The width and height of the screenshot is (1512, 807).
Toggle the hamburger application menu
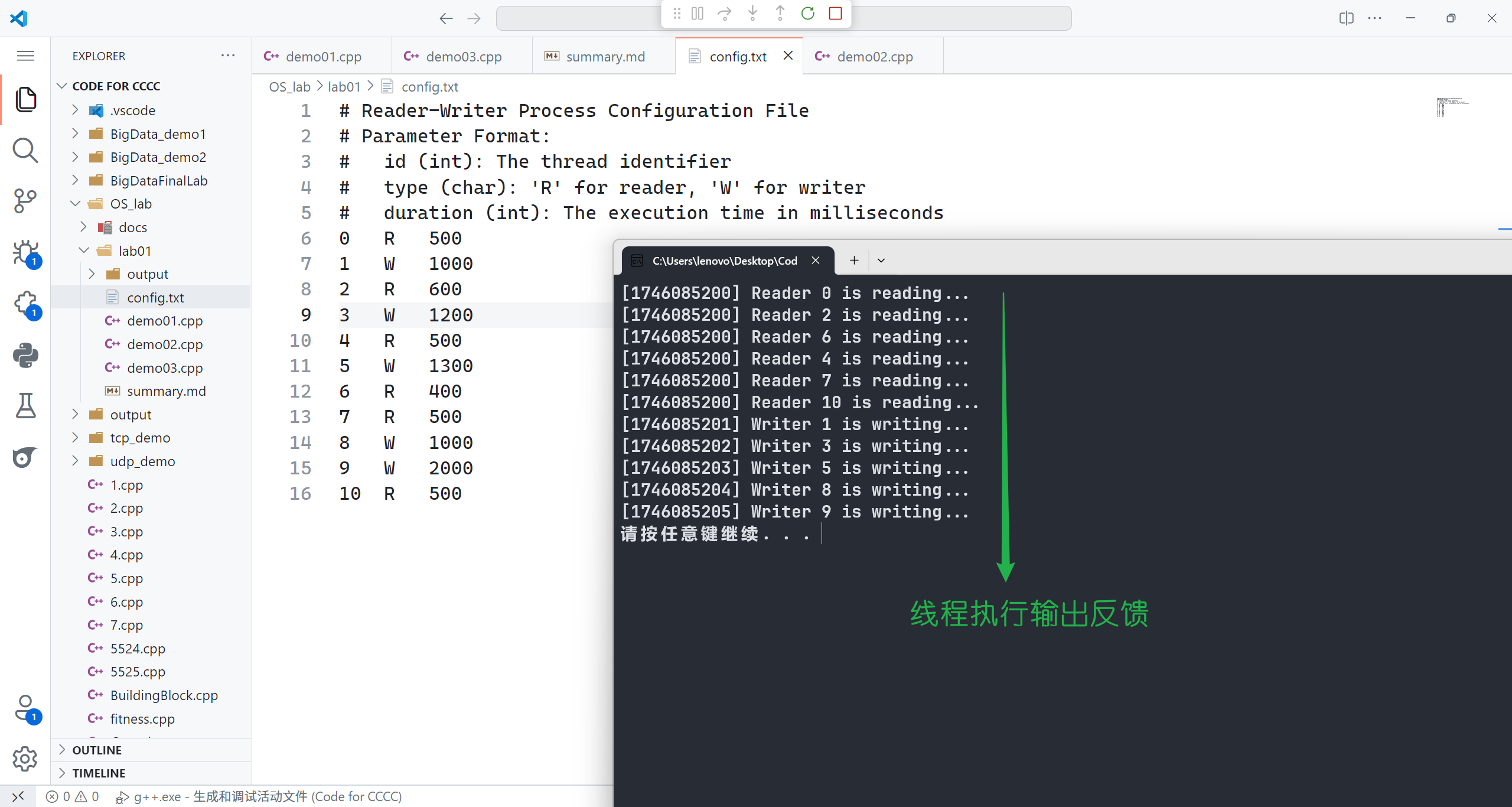point(25,56)
